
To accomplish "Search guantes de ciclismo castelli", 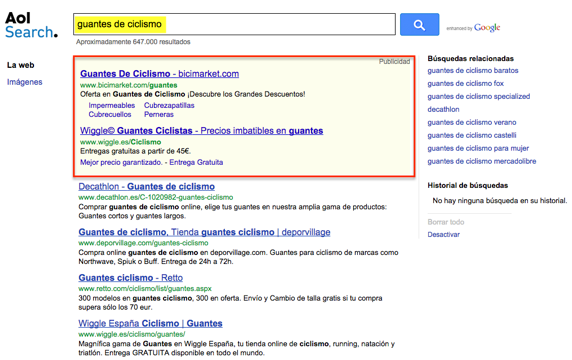I will click(x=472, y=135).
